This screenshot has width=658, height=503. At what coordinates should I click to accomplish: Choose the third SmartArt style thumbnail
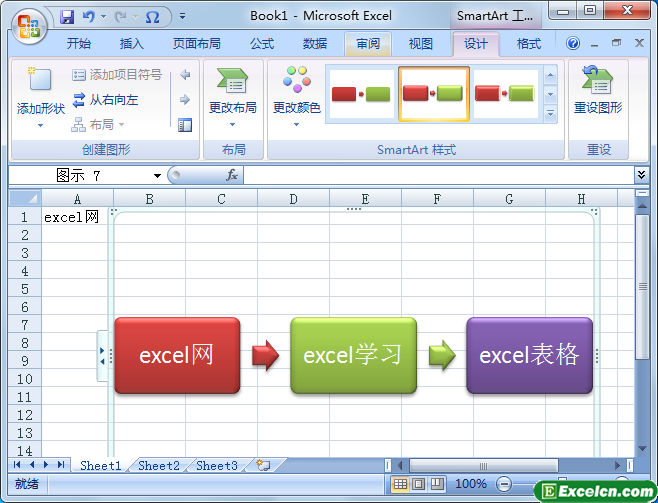505,94
